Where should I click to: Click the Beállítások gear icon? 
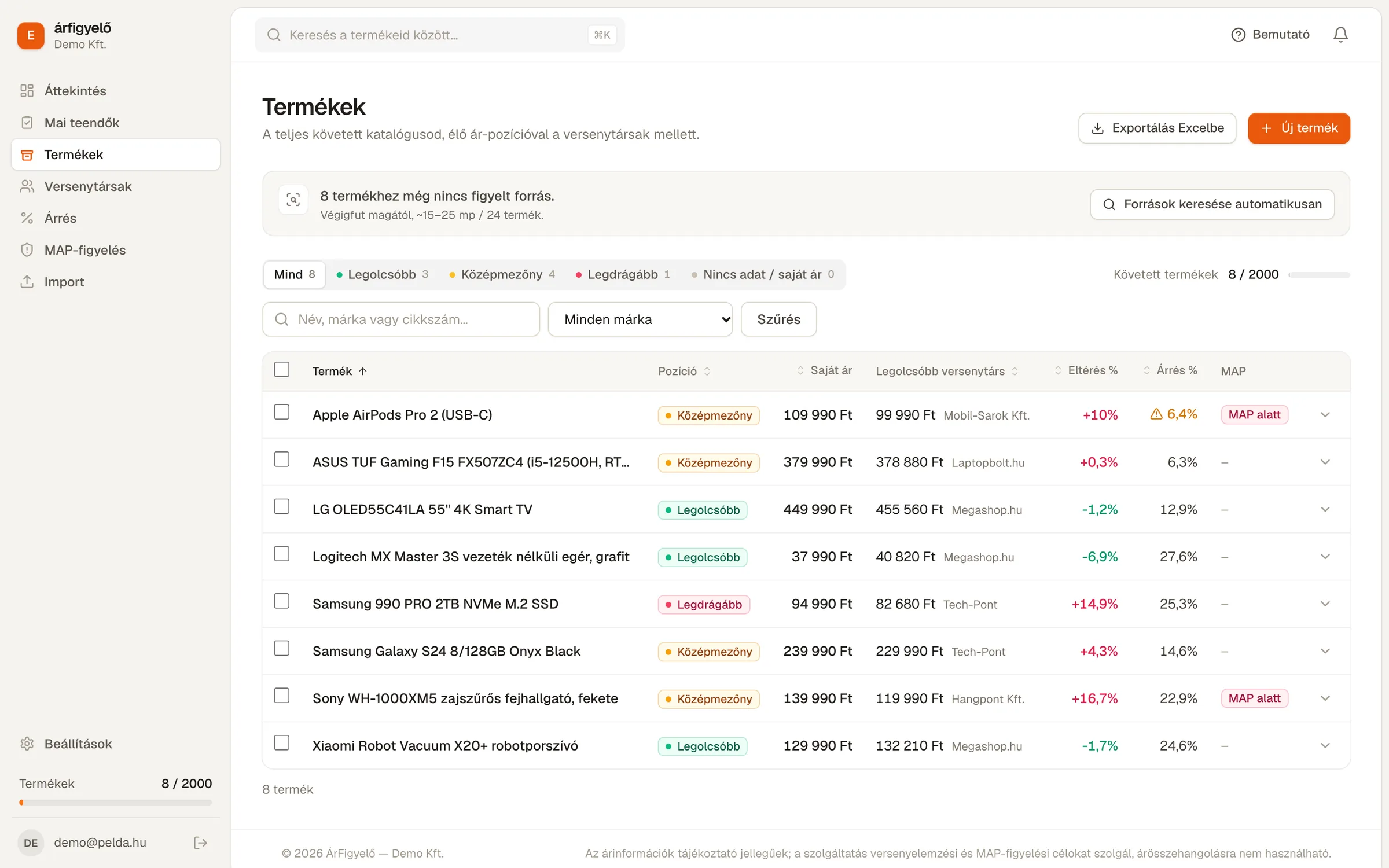pos(27,744)
